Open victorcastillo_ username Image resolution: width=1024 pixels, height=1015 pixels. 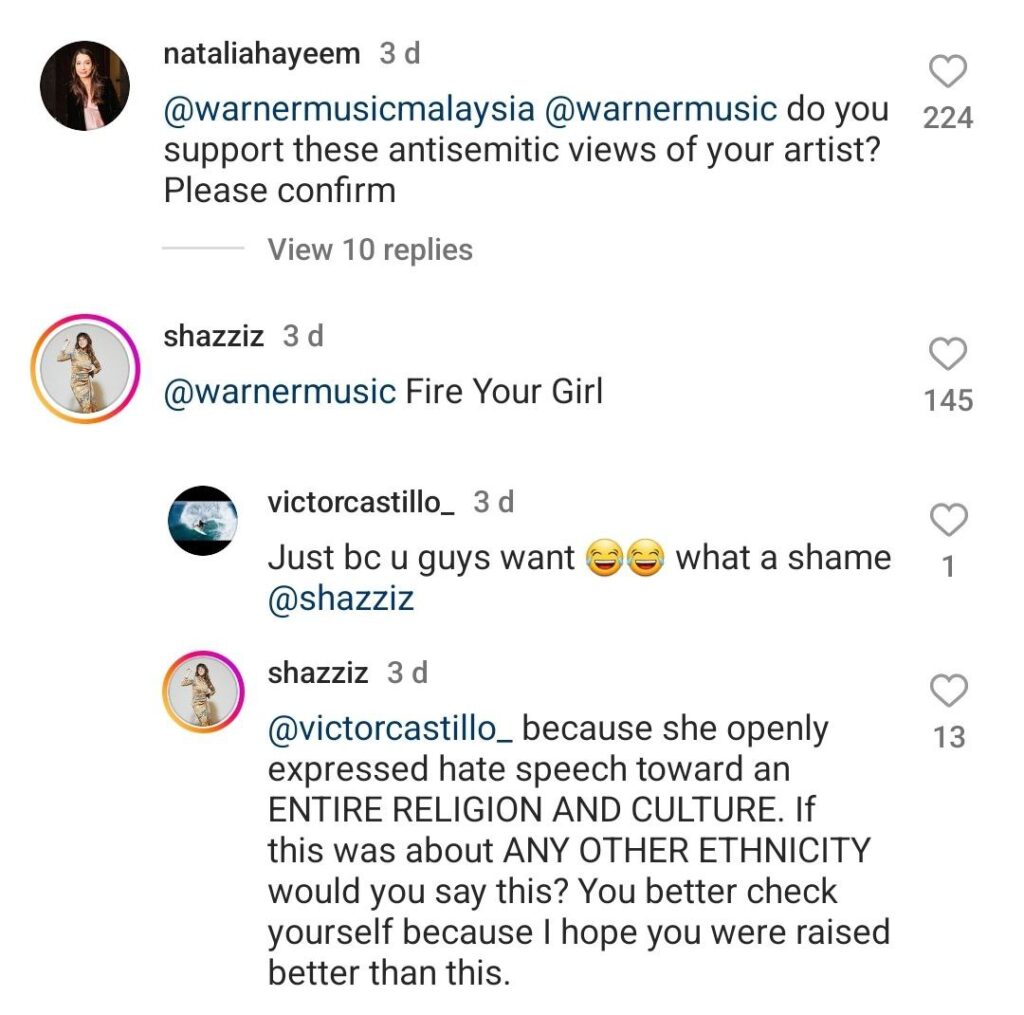click(x=362, y=502)
